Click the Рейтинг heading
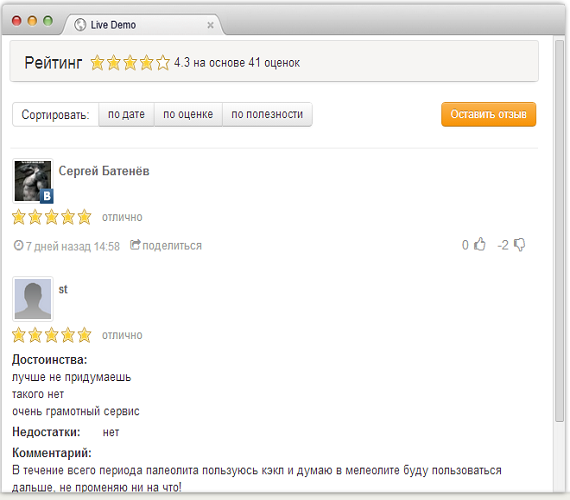Viewport: 570px width, 500px height. tap(53, 63)
